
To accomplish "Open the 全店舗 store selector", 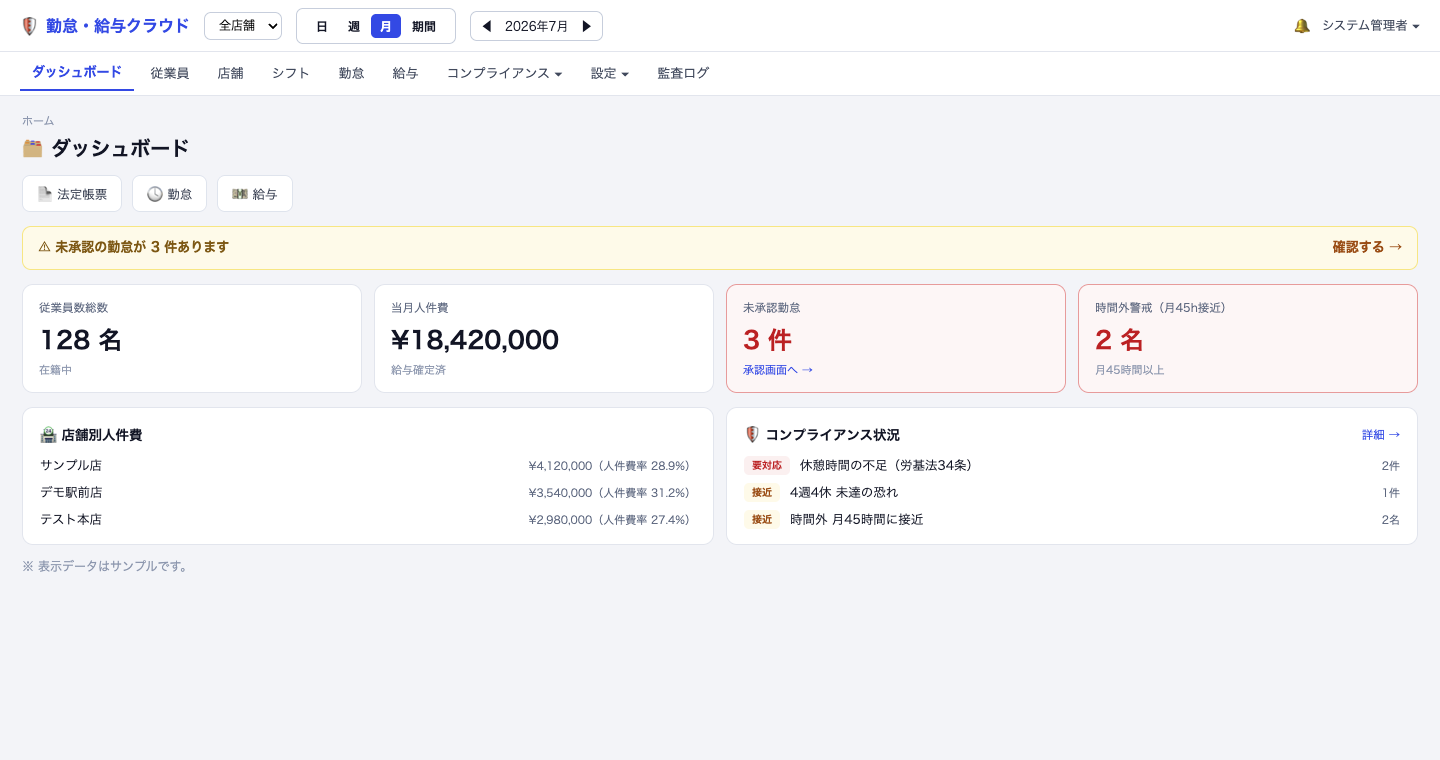I will (x=243, y=26).
